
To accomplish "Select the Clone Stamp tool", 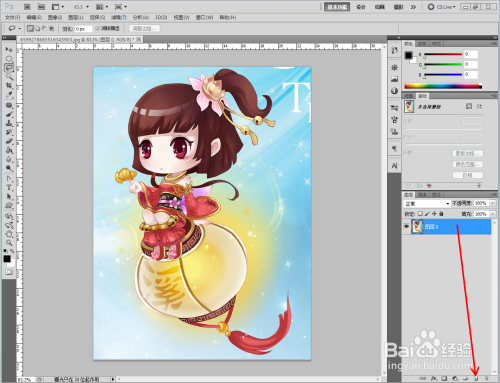I will pyautogui.click(x=9, y=124).
